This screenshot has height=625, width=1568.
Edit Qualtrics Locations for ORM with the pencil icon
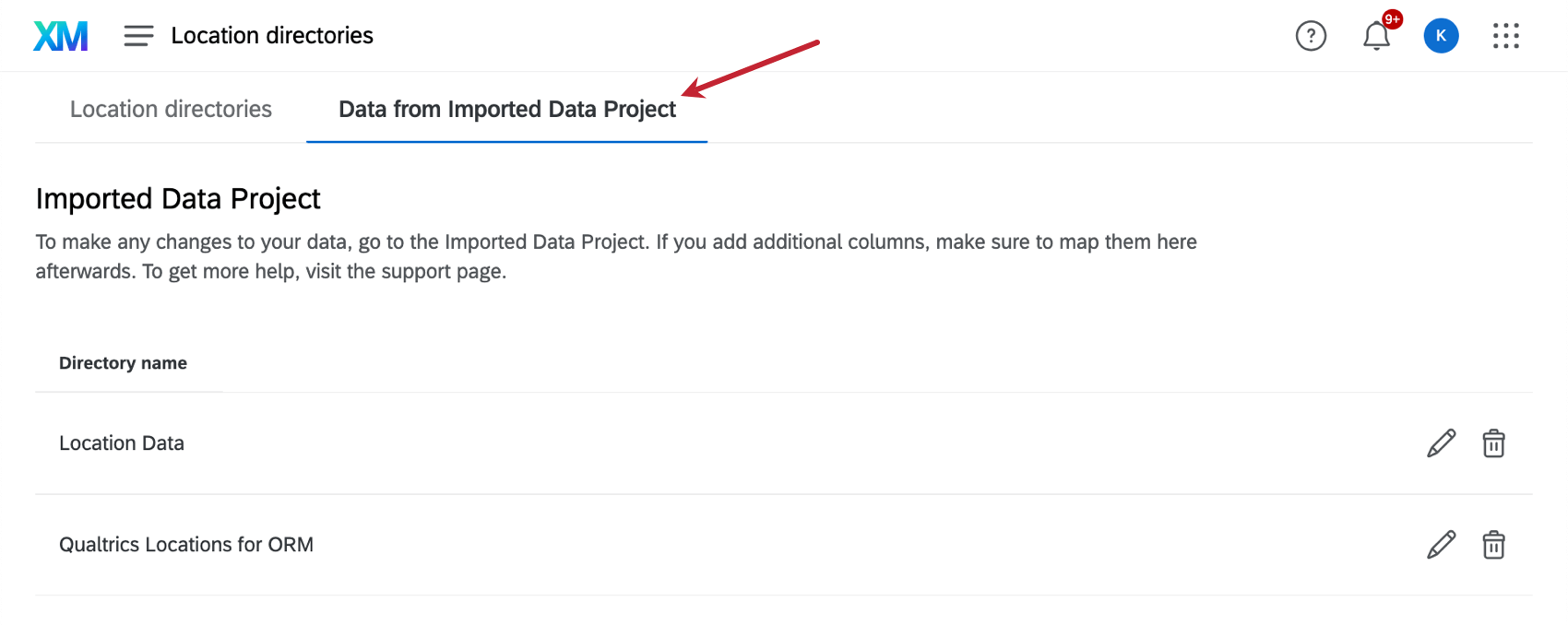[1441, 544]
